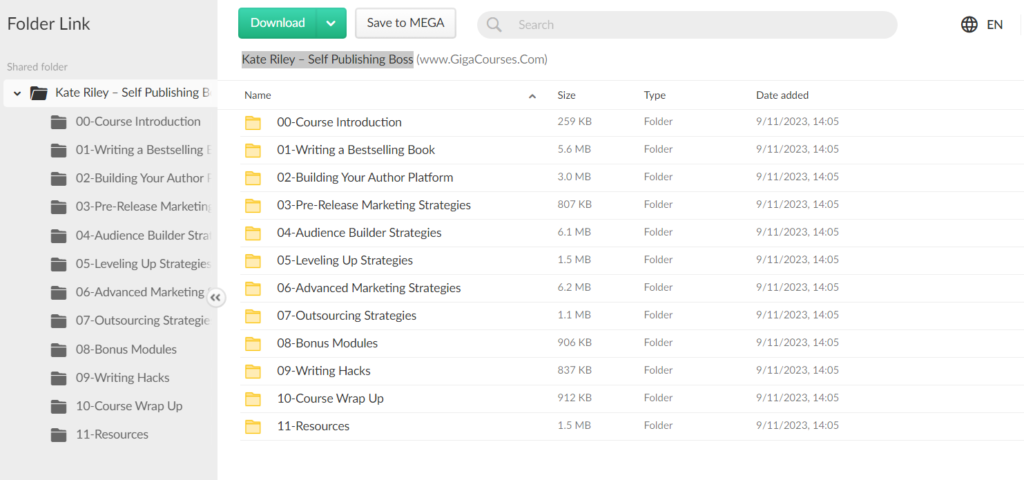Open the 01-Writing a Bestselling Book row
Screen dimensions: 1024x480
(355, 150)
